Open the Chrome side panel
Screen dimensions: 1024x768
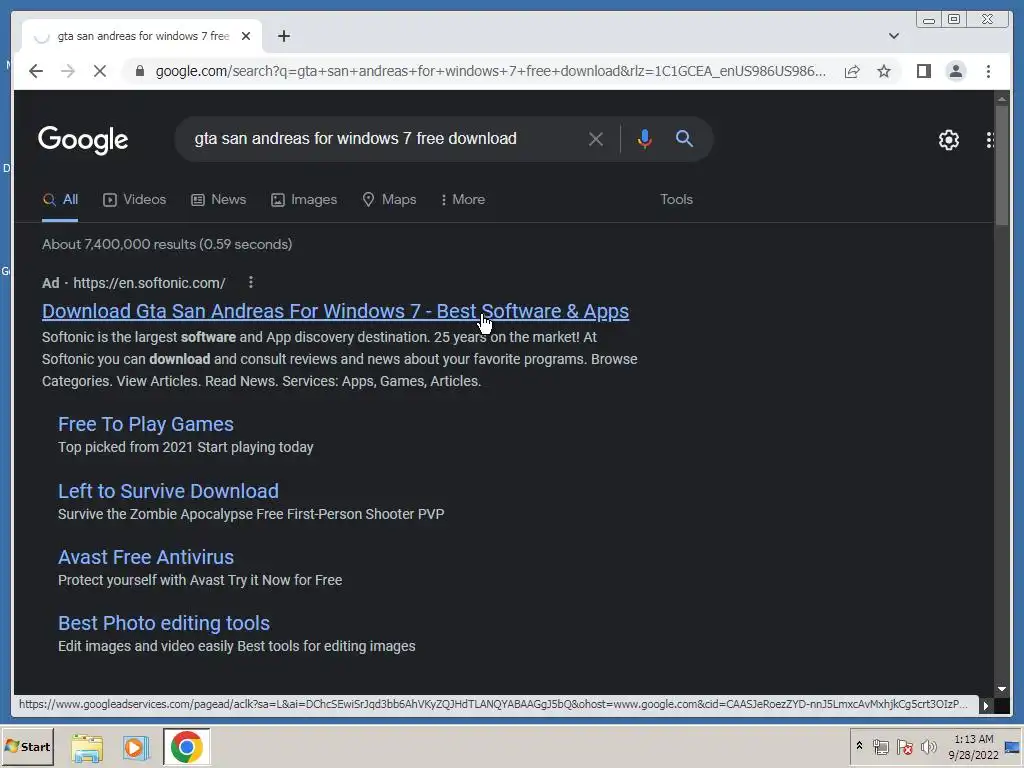click(923, 71)
